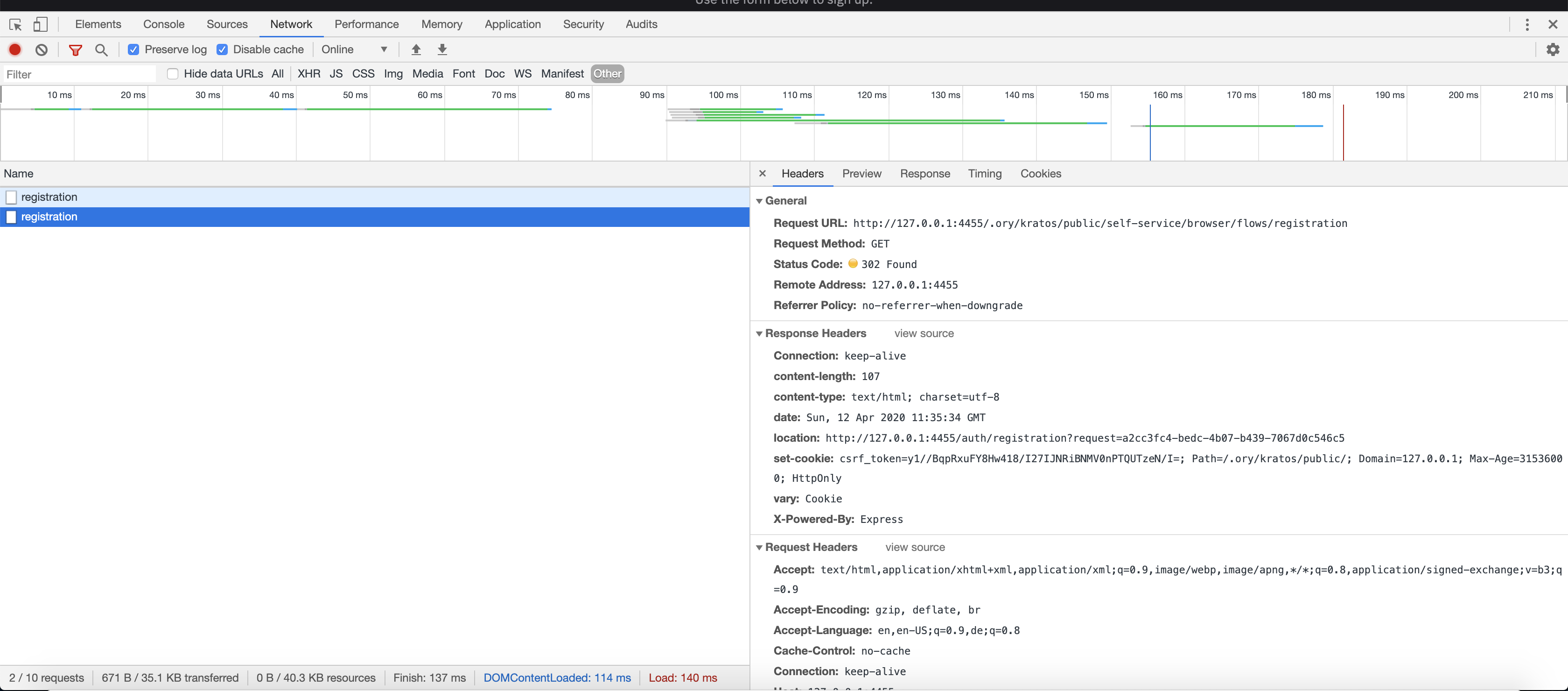Switch to the Timing tab

pos(984,173)
